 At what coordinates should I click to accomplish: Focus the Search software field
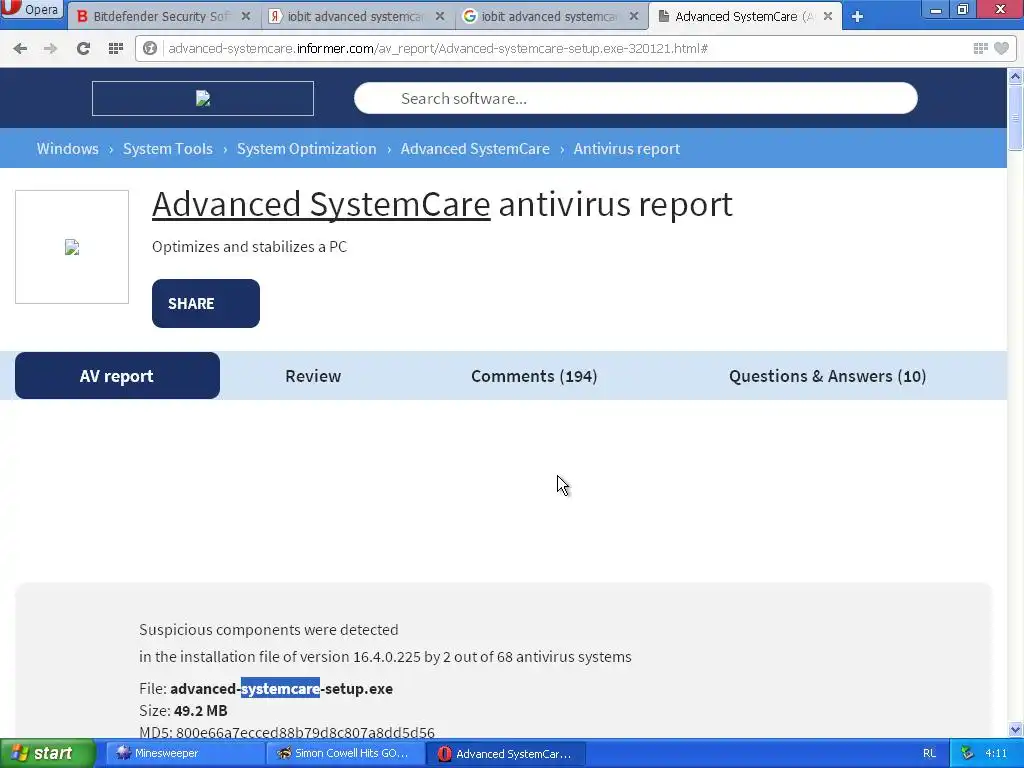(x=635, y=99)
